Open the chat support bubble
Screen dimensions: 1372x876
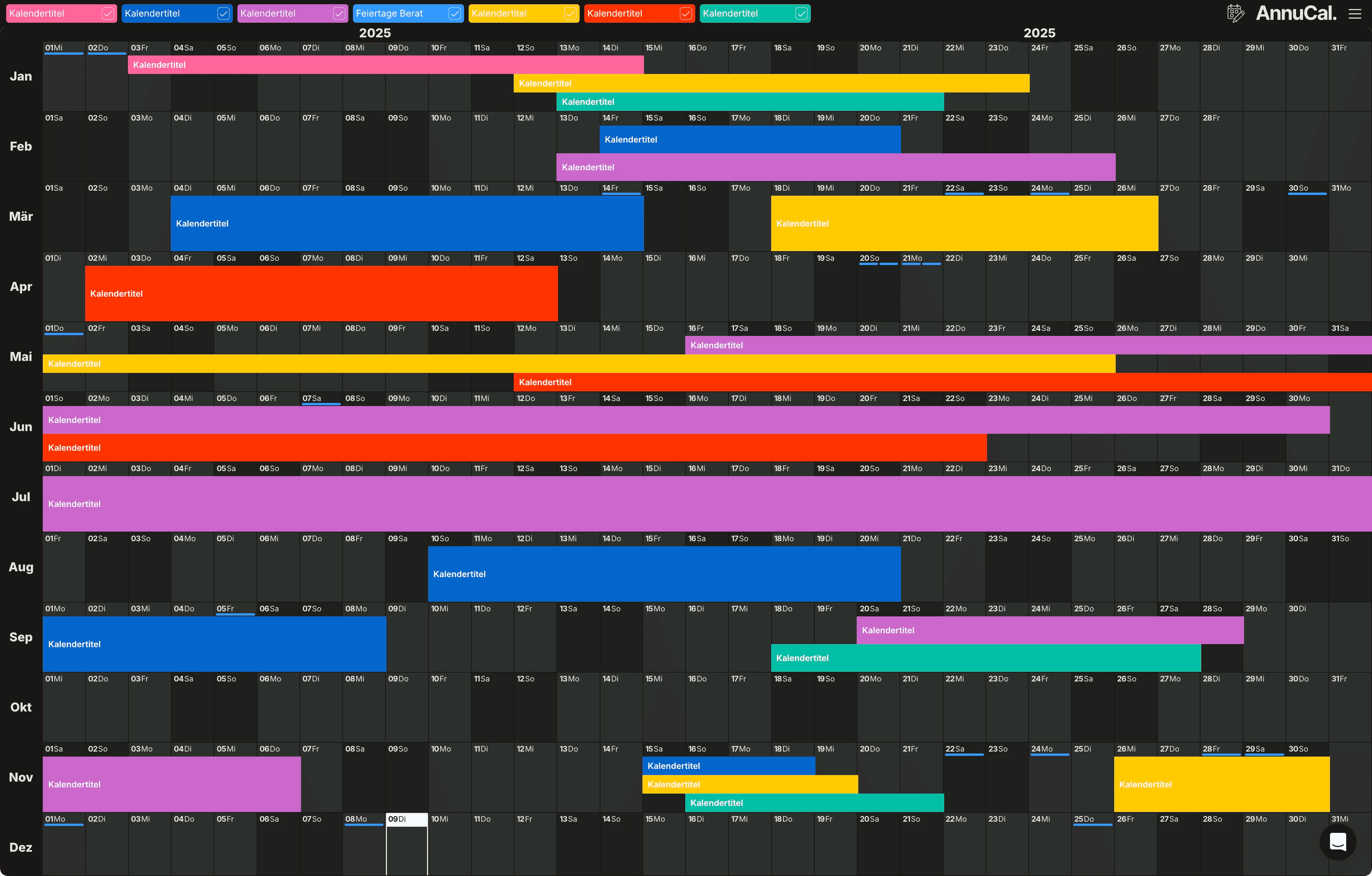tap(1337, 841)
